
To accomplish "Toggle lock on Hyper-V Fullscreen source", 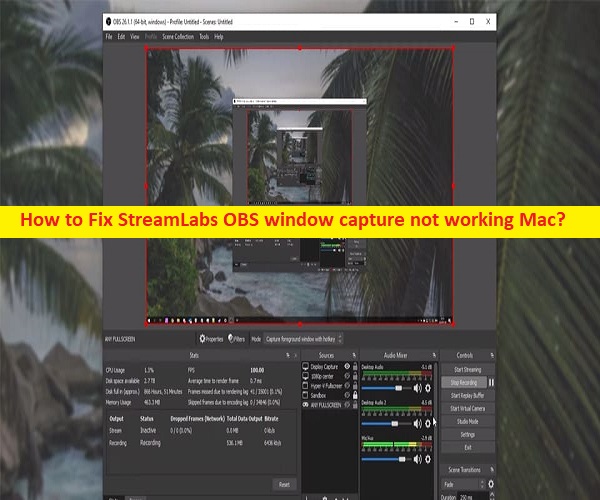I will [355, 385].
